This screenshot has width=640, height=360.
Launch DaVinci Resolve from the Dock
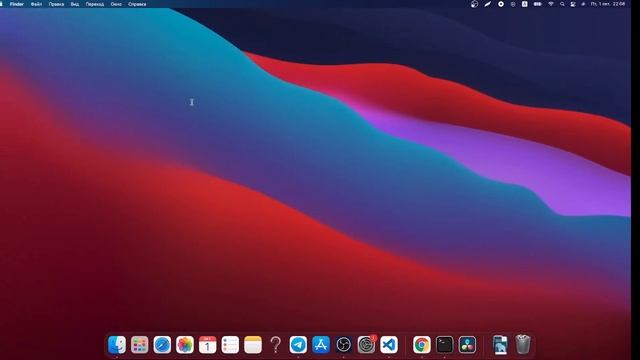[467, 345]
